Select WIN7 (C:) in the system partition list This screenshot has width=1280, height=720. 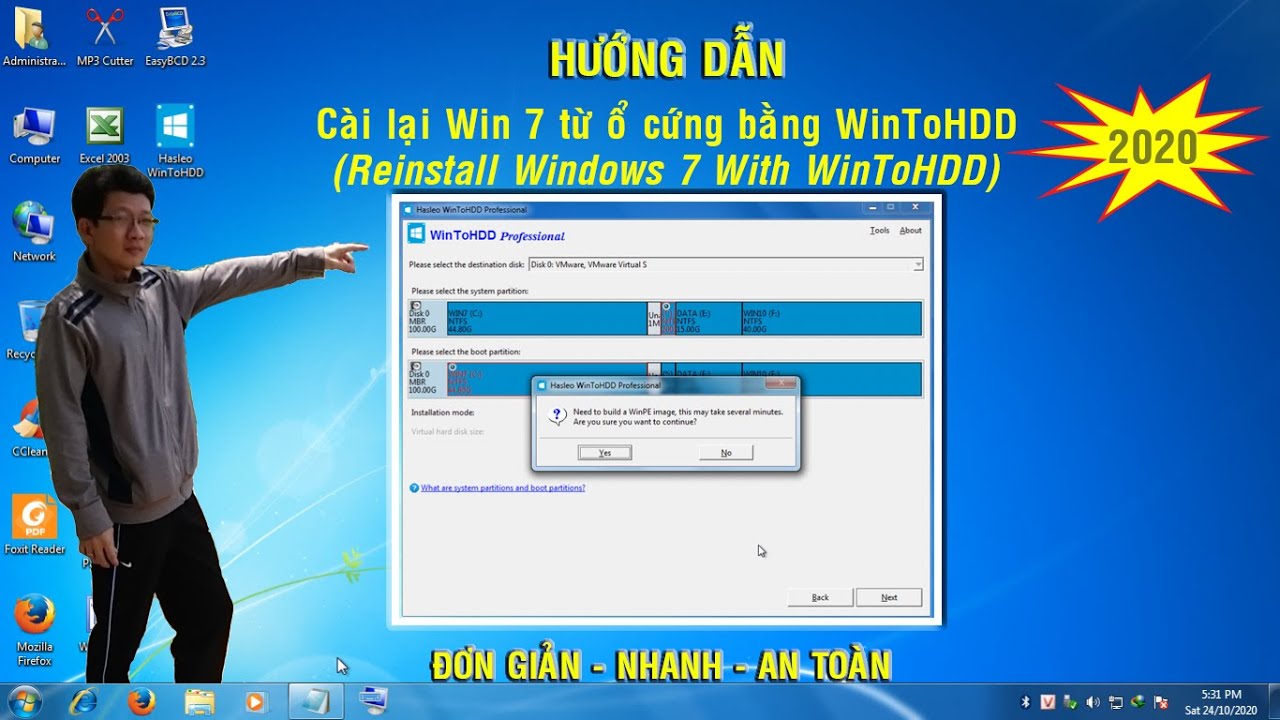pyautogui.click(x=547, y=318)
